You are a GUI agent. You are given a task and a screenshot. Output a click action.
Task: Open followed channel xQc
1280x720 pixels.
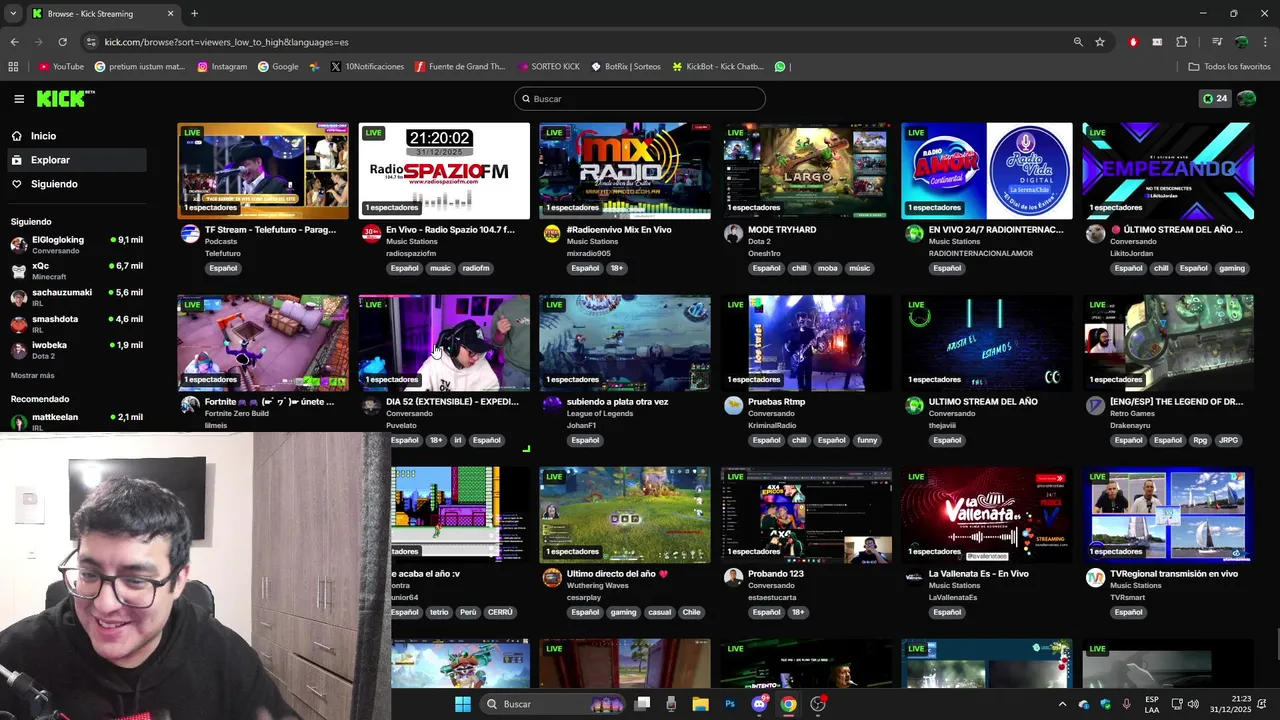click(76, 270)
